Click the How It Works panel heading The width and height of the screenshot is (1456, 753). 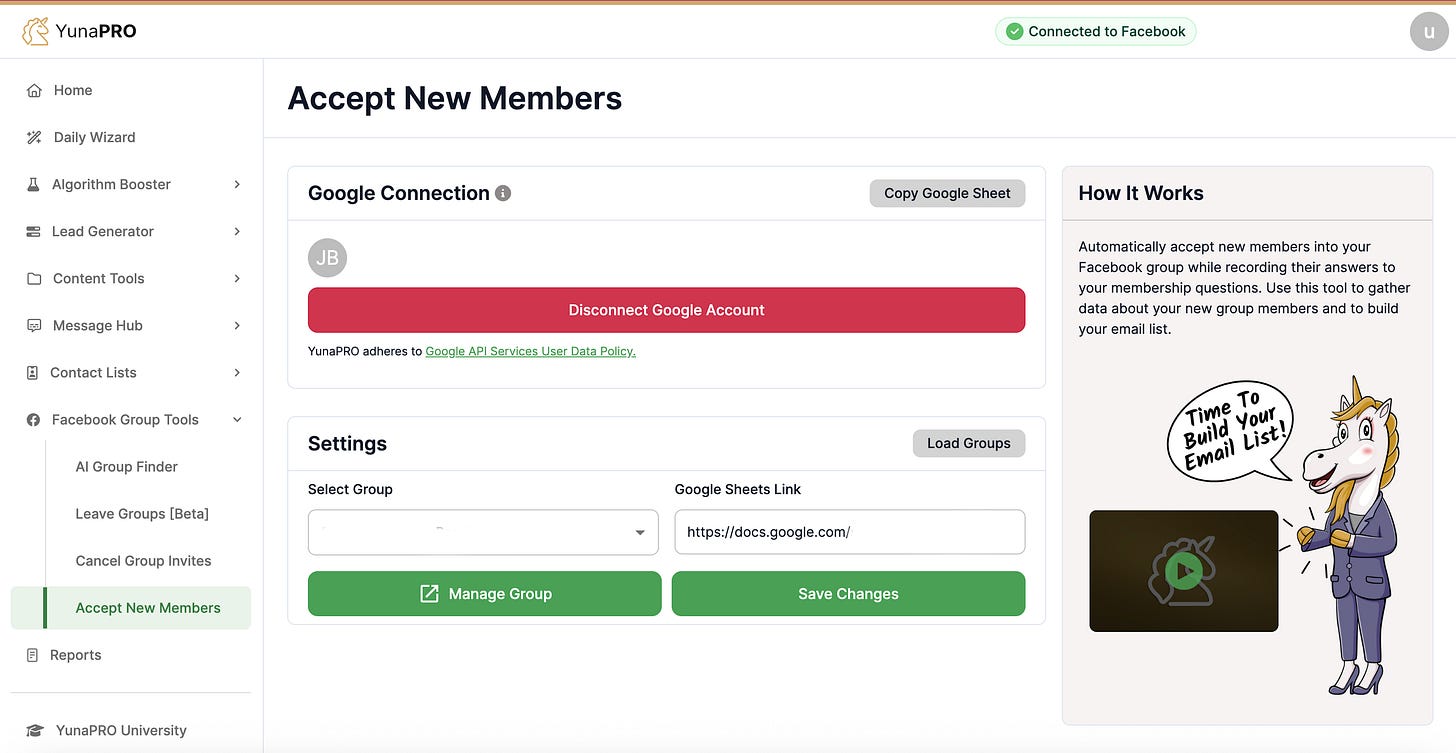[x=1141, y=193]
